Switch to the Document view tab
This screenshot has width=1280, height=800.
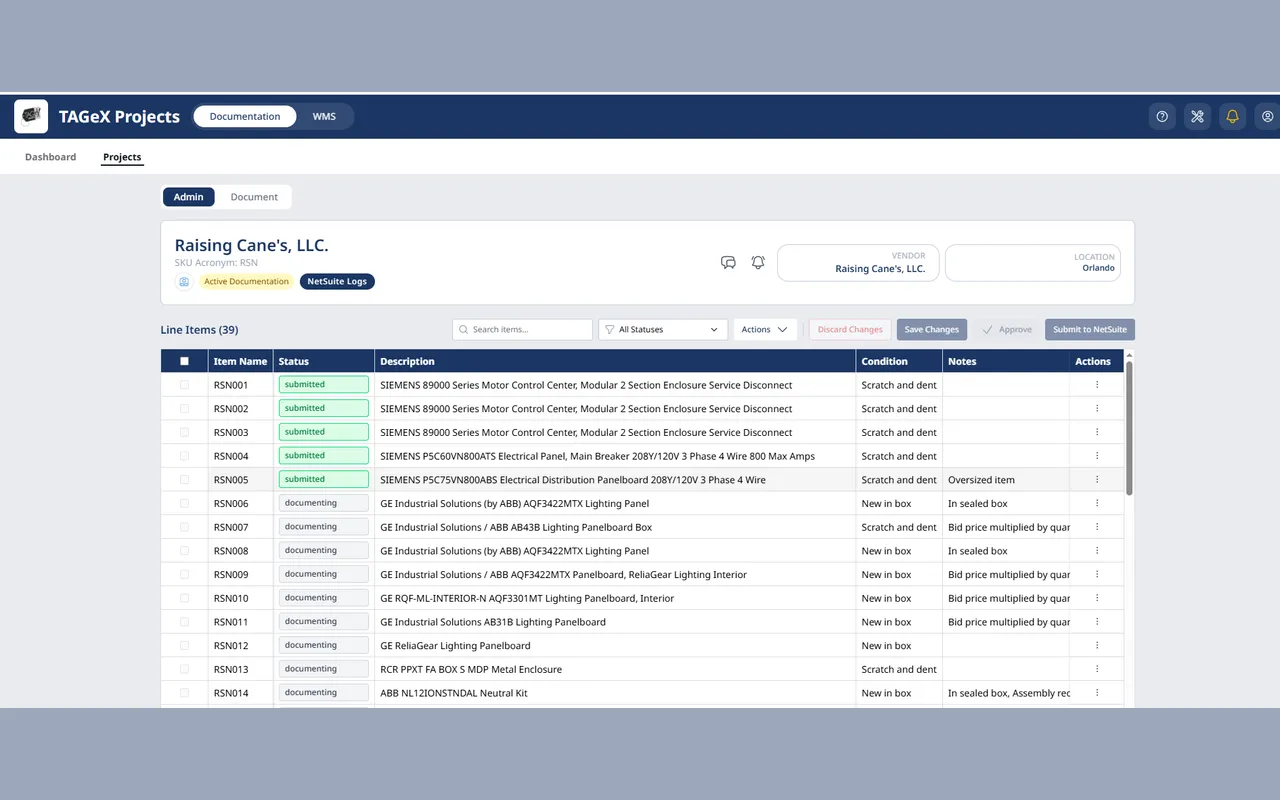(x=254, y=197)
